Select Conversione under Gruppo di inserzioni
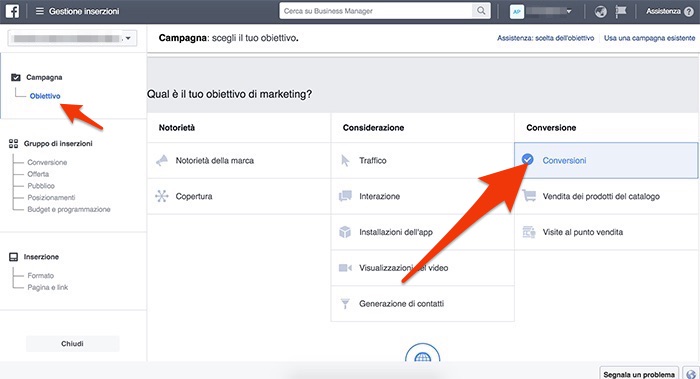The image size is (700, 379). [47, 162]
